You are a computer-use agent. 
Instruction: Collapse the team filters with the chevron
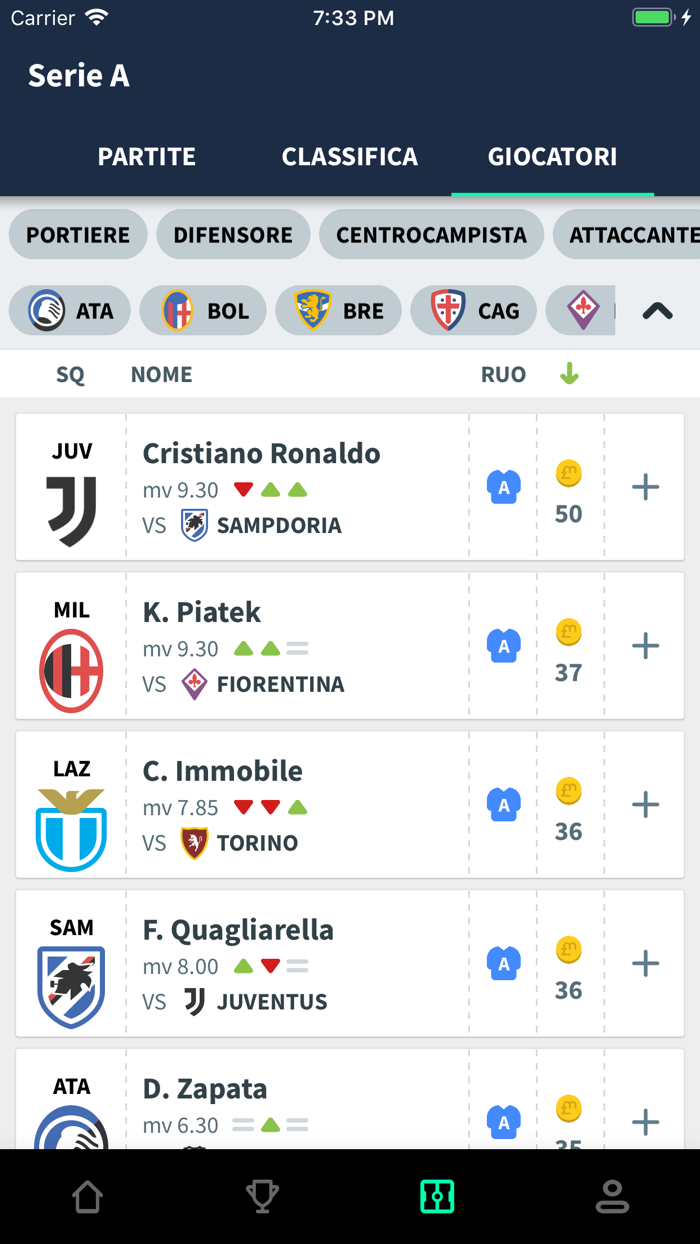(657, 311)
